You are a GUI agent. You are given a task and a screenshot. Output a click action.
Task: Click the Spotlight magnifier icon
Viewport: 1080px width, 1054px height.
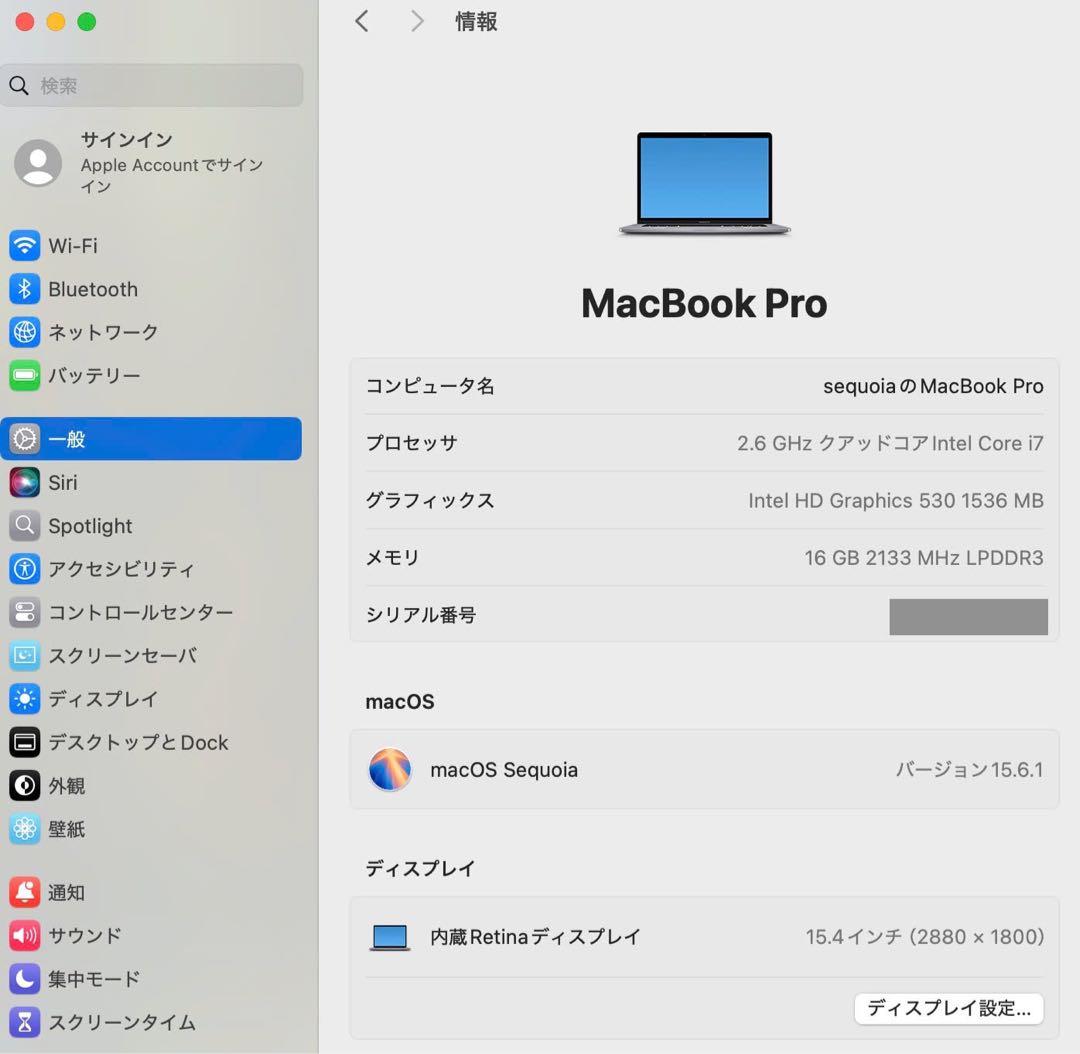pyautogui.click(x=25, y=525)
